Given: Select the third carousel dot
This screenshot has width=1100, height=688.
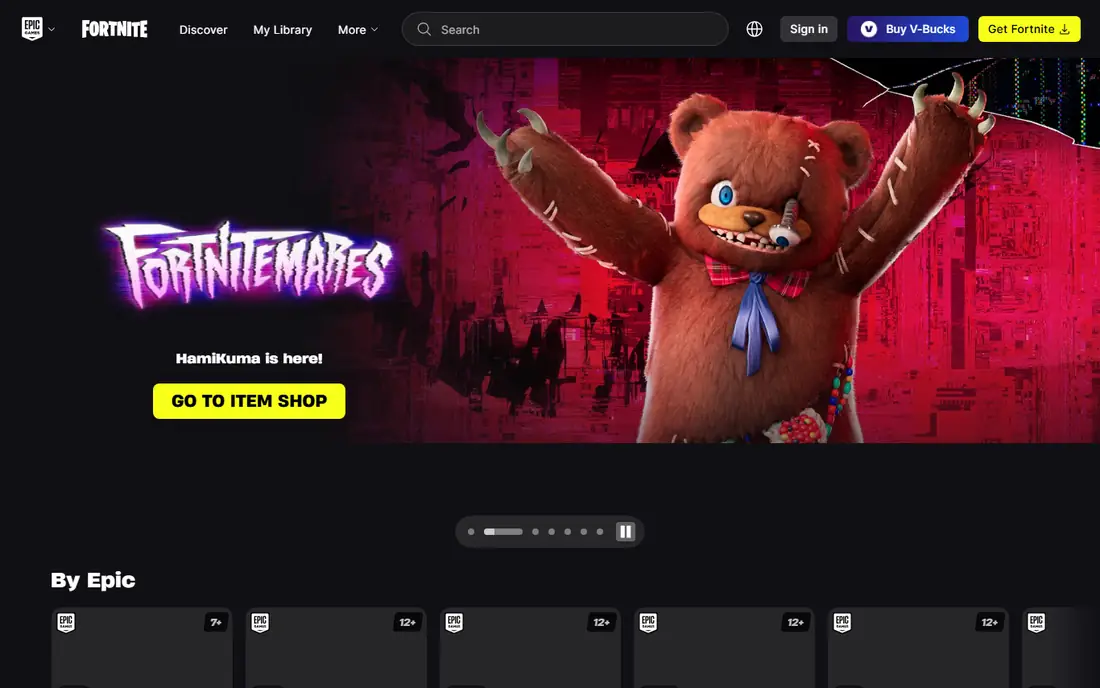Looking at the screenshot, I should point(535,532).
